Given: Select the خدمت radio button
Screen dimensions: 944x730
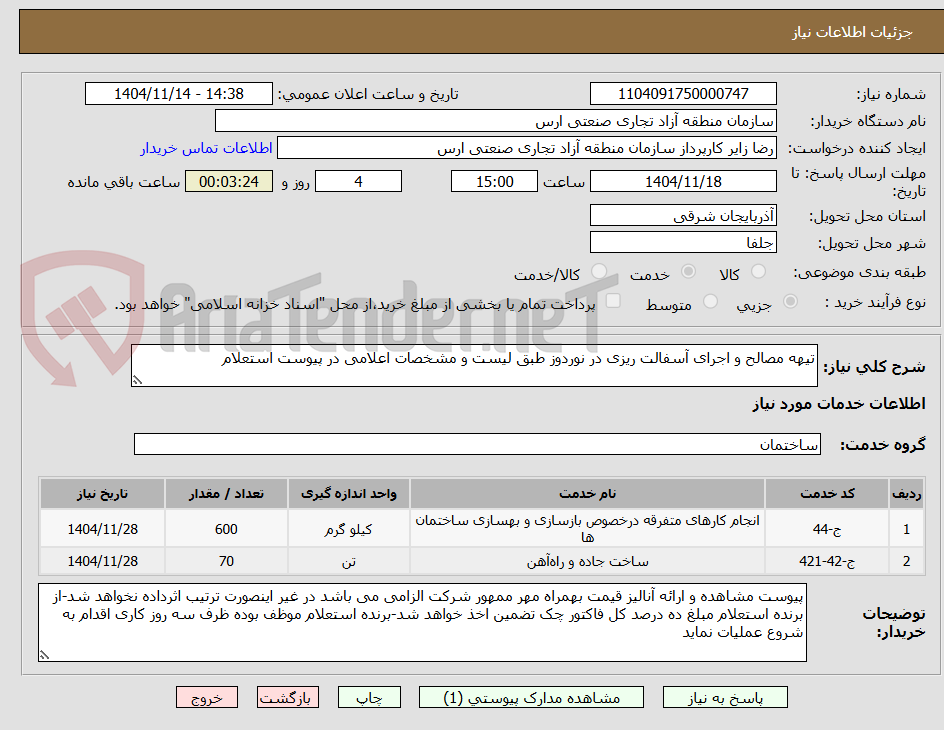Looking at the screenshot, I should pyautogui.click(x=688, y=272).
